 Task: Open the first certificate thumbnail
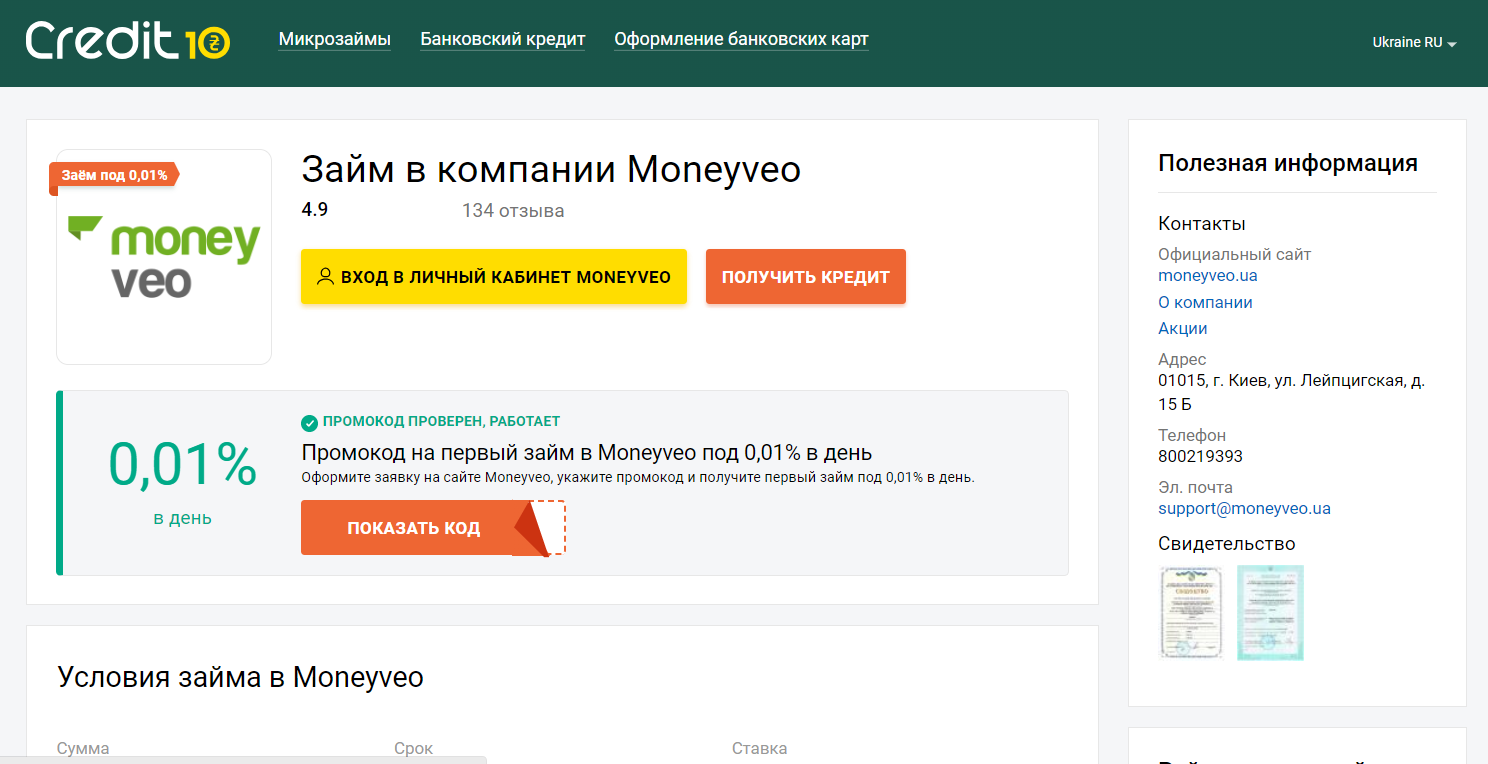click(x=1191, y=612)
